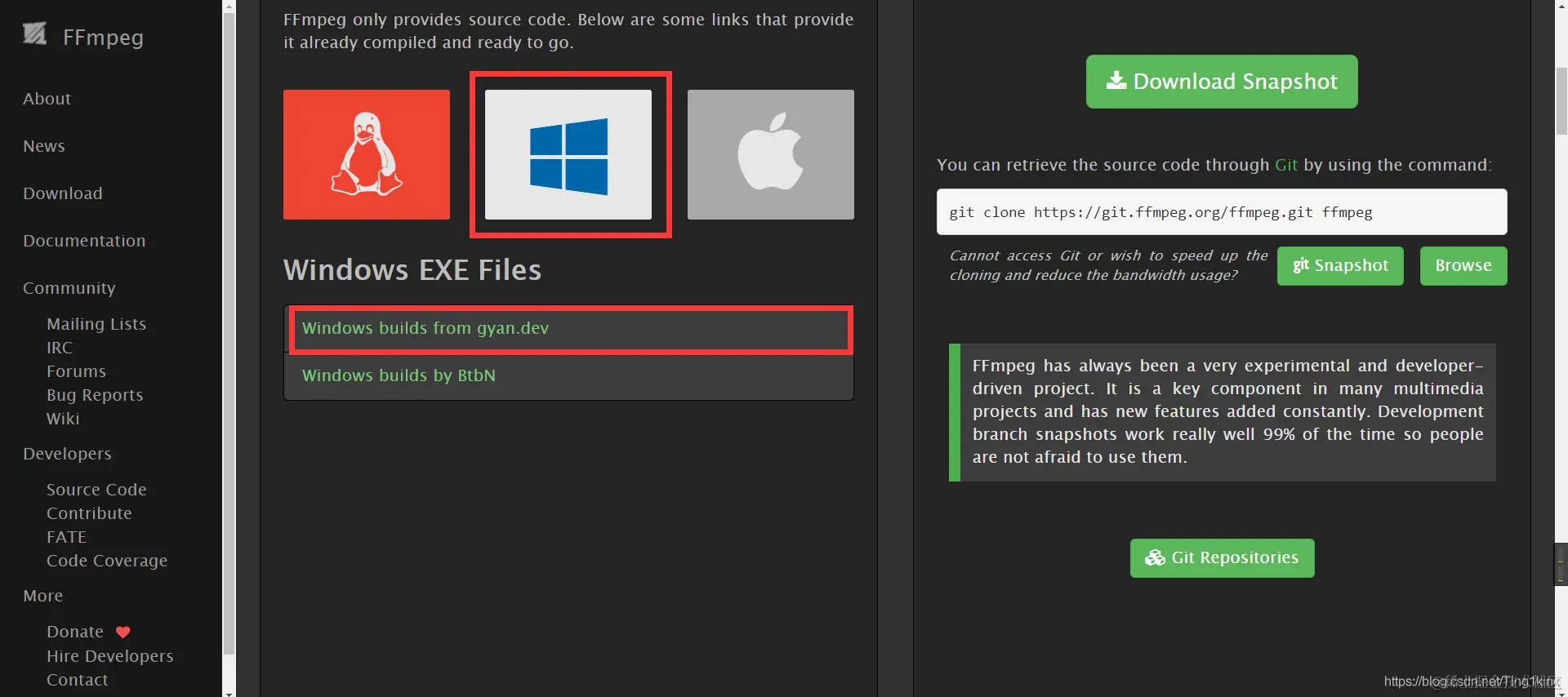Open the Community section
The width and height of the screenshot is (1568, 697).
click(69, 288)
